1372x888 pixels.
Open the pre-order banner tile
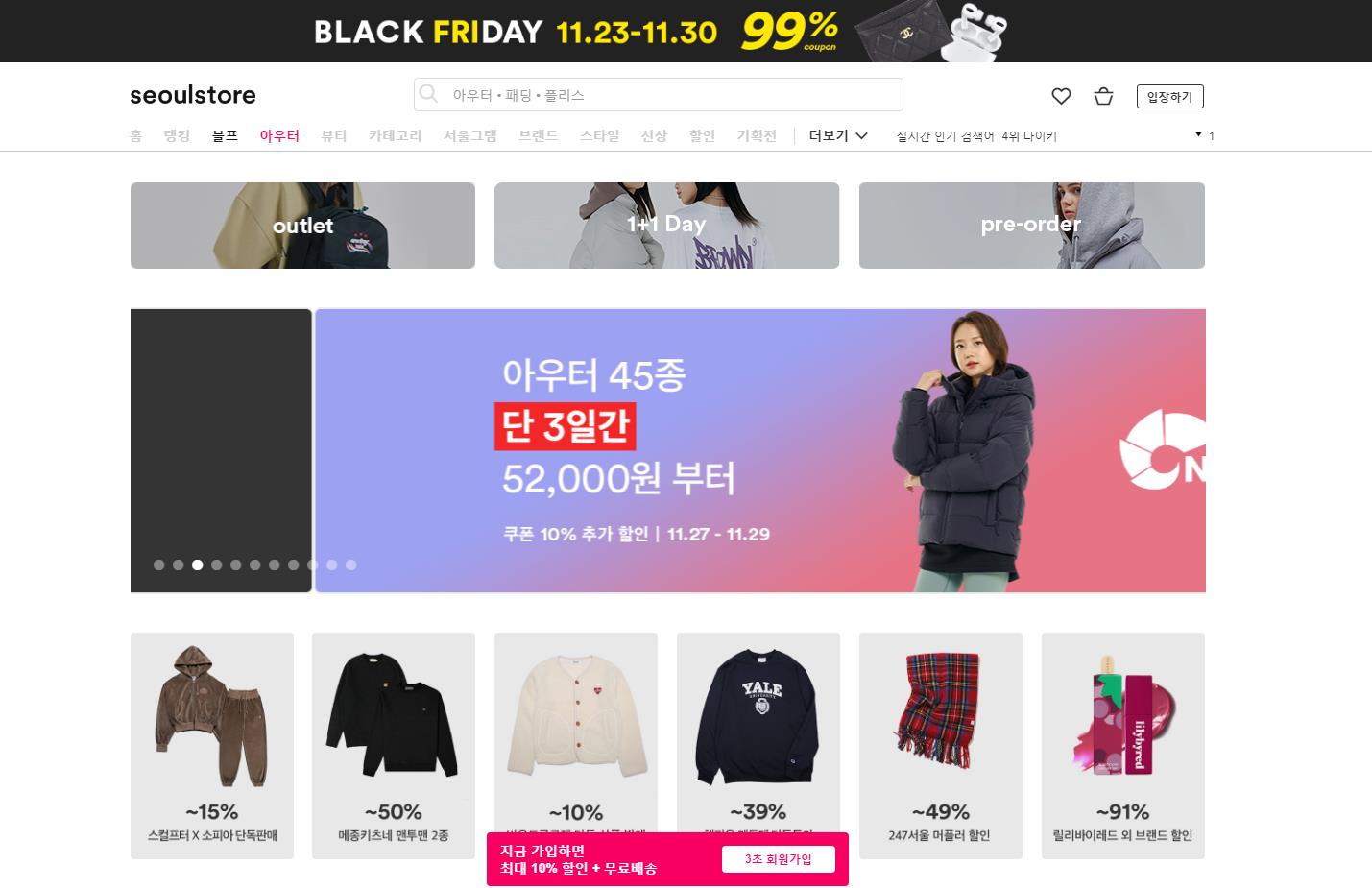1031,226
